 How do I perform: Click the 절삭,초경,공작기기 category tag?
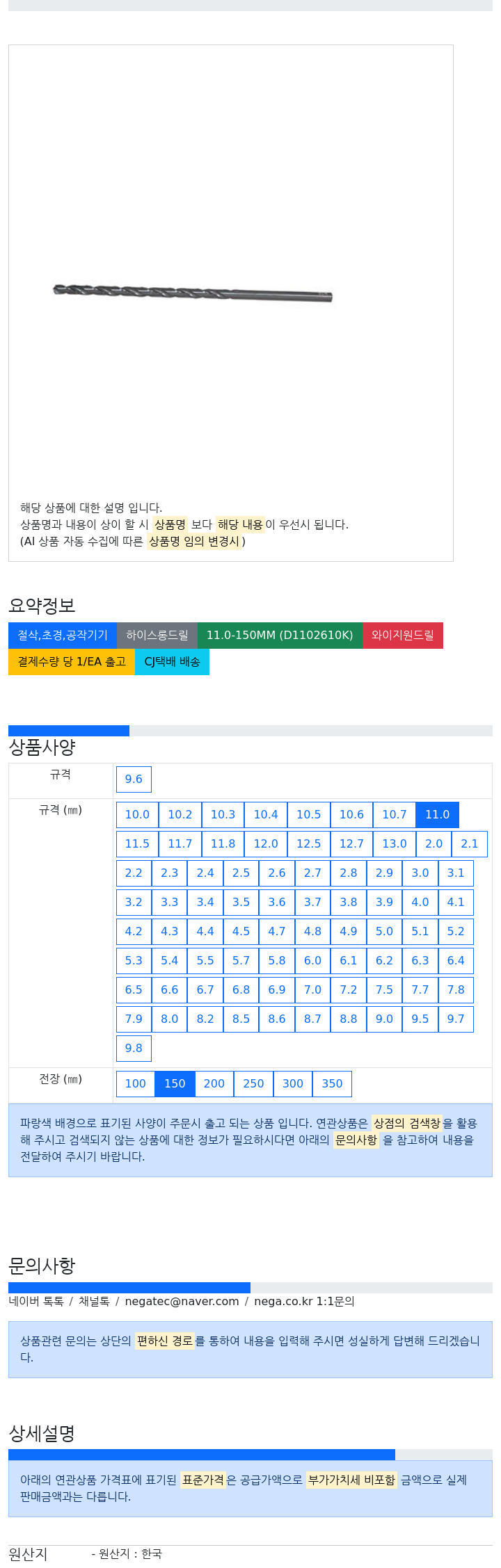pyautogui.click(x=63, y=635)
